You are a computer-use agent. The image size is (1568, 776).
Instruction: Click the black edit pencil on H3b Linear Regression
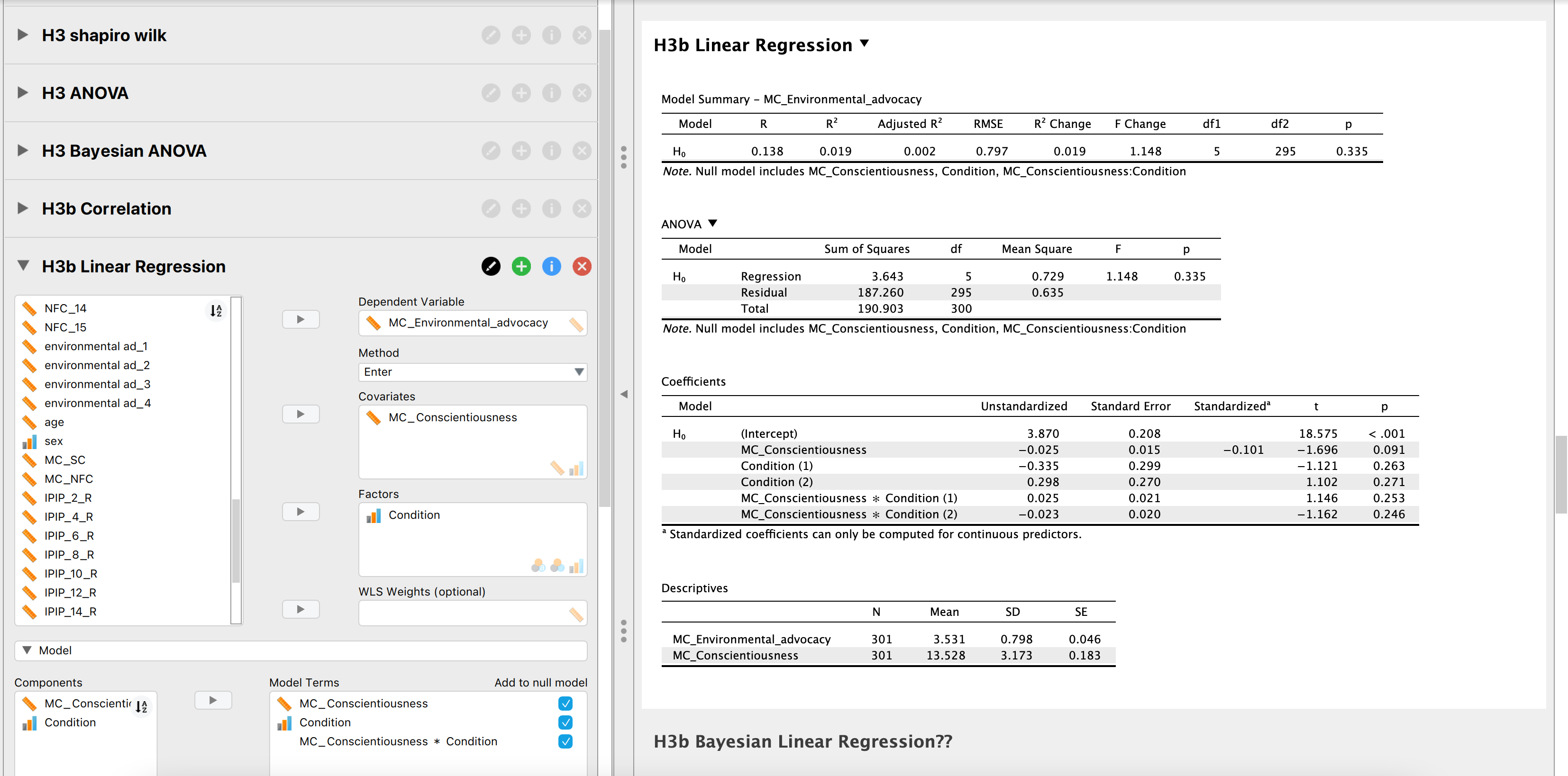tap(491, 266)
